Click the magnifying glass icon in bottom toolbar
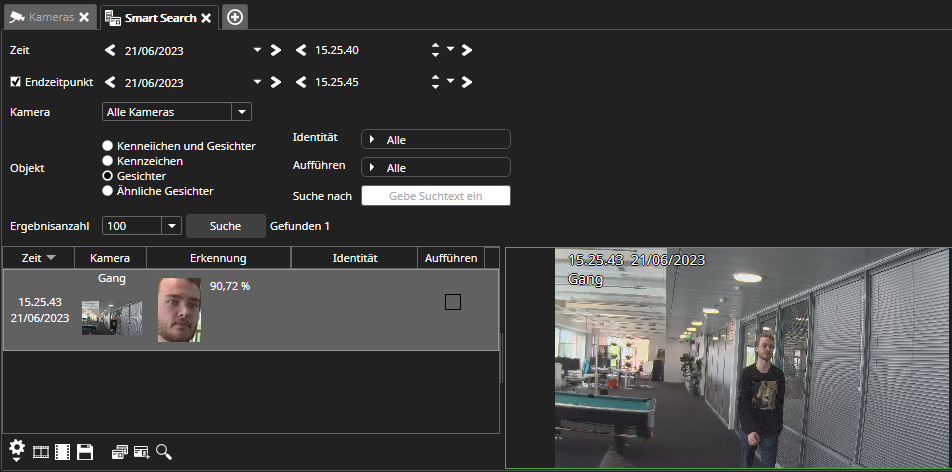The height and width of the screenshot is (472, 952). click(164, 452)
